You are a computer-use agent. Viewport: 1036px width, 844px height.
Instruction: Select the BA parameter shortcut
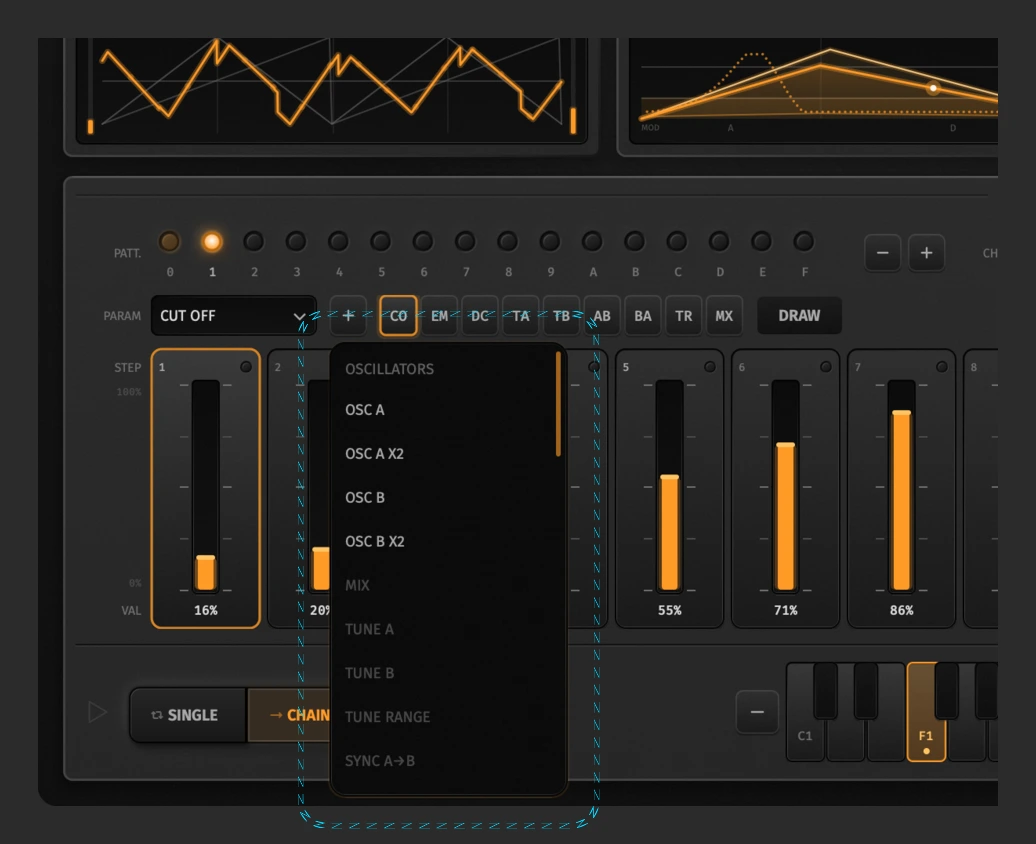pyautogui.click(x=643, y=315)
